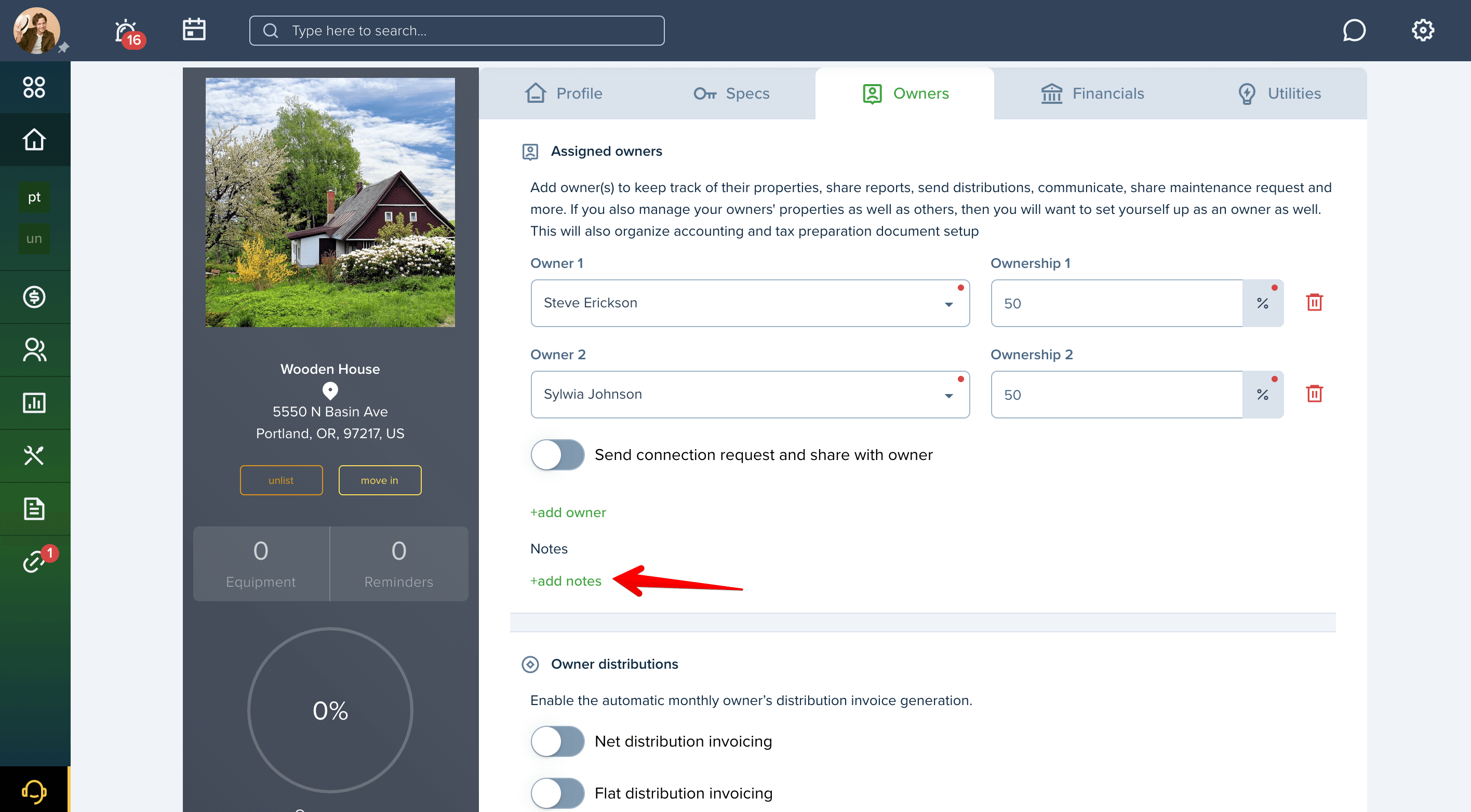This screenshot has height=812, width=1471.
Task: Open maintenance tools icon in sidebar
Action: click(x=34, y=455)
